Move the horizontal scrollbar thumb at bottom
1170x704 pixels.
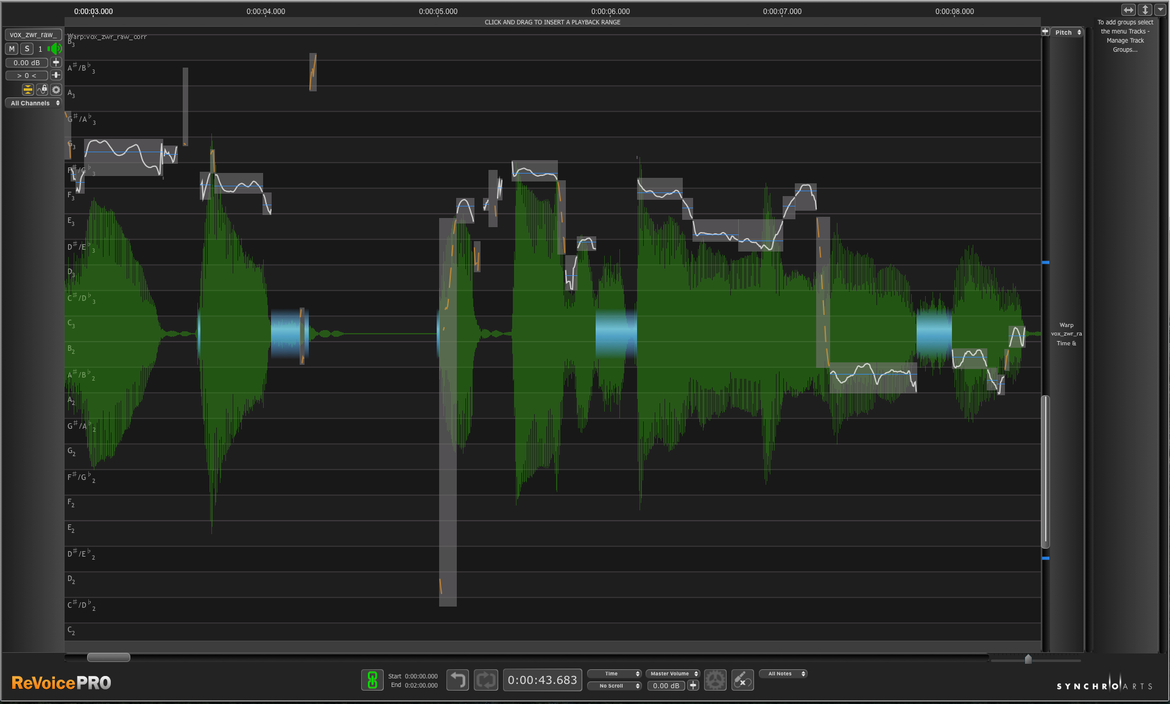[x=109, y=658]
